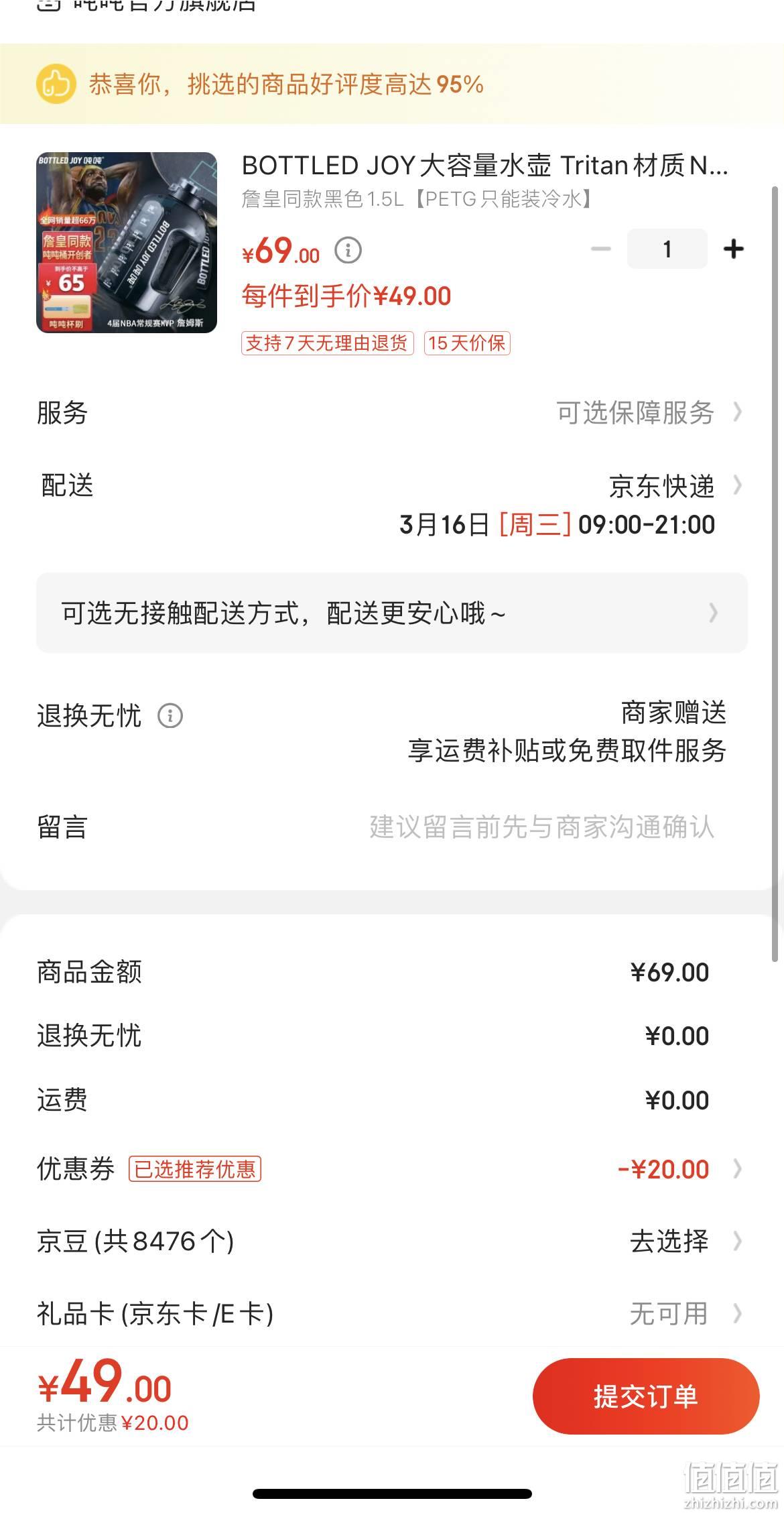
Task: Tap the 已选推荐优惠 coupon tag
Action: click(x=195, y=1170)
